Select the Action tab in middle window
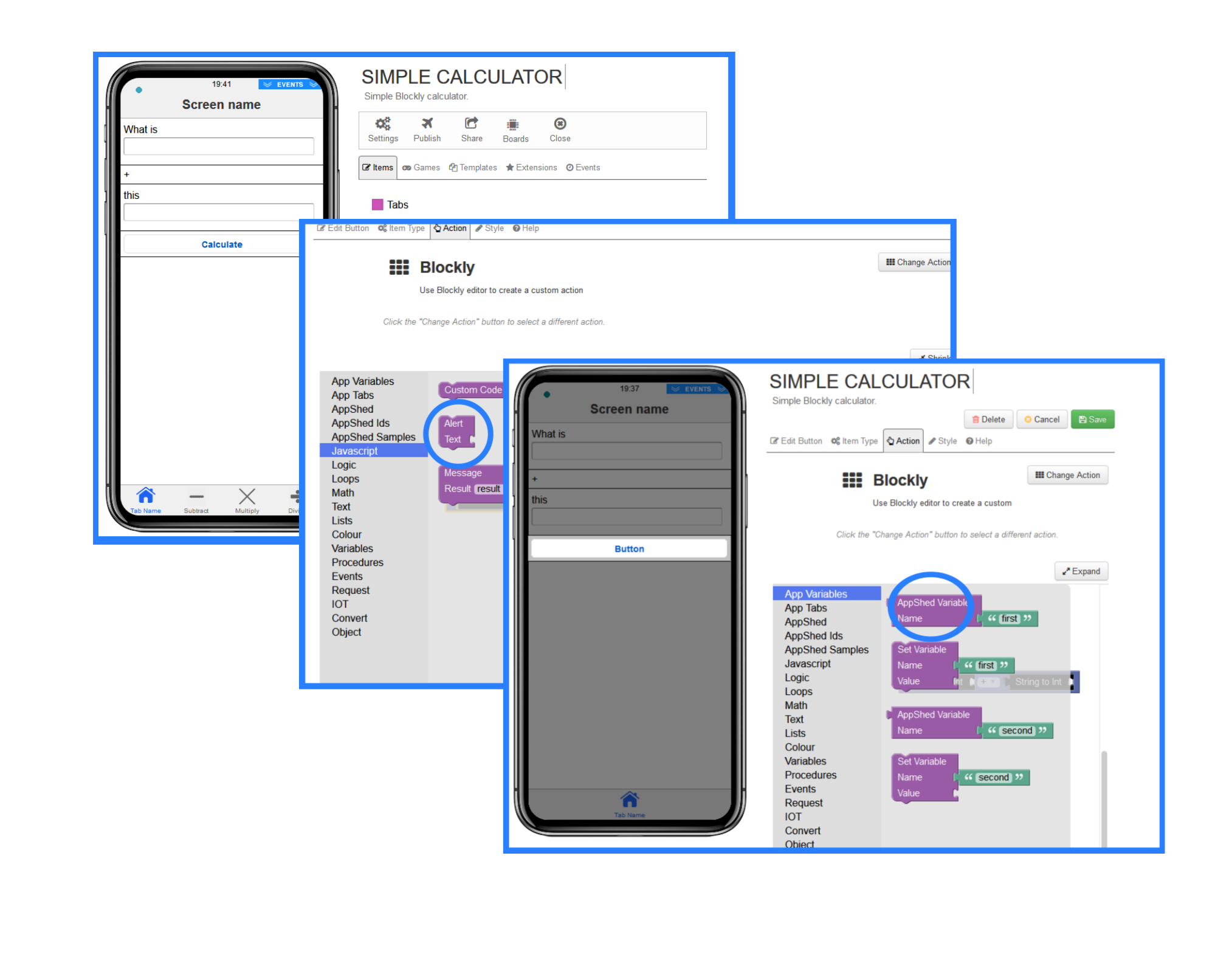The width and height of the screenshot is (1232, 957). click(x=450, y=228)
